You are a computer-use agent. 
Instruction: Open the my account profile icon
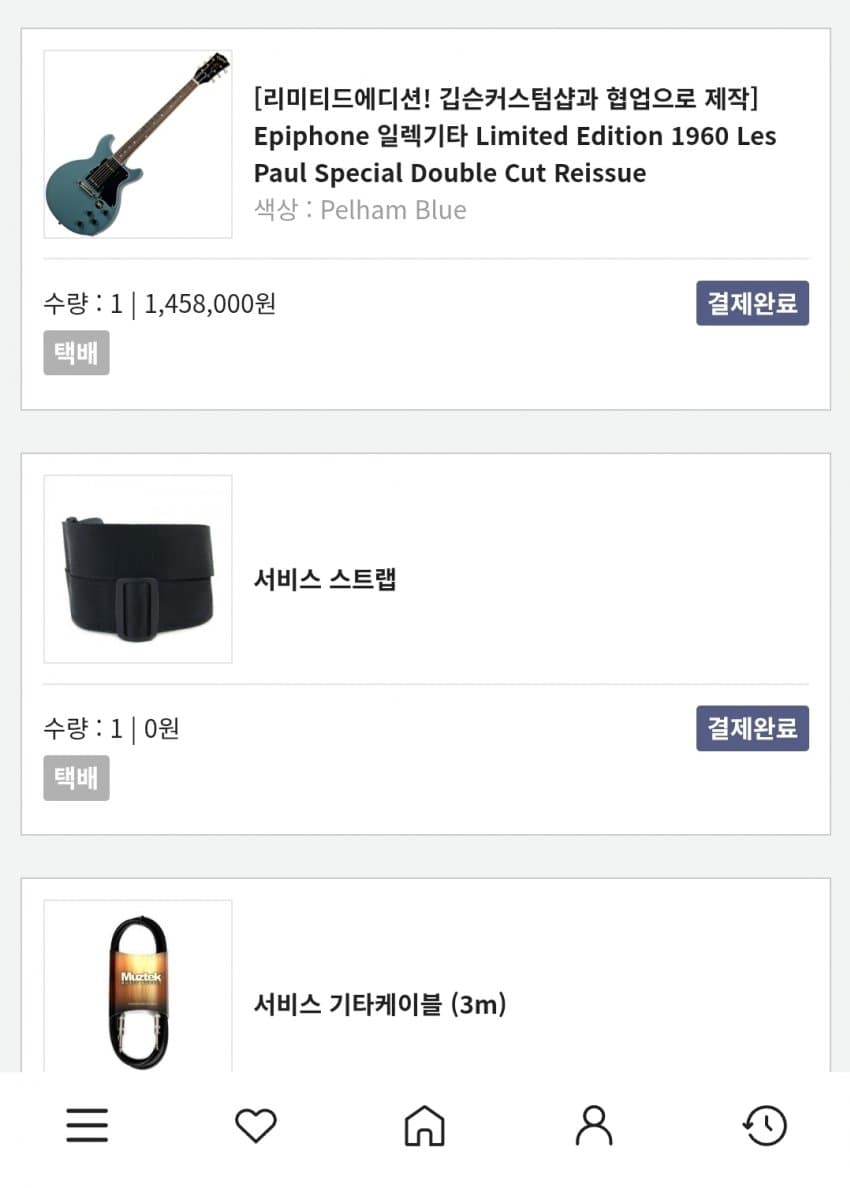coord(594,1126)
